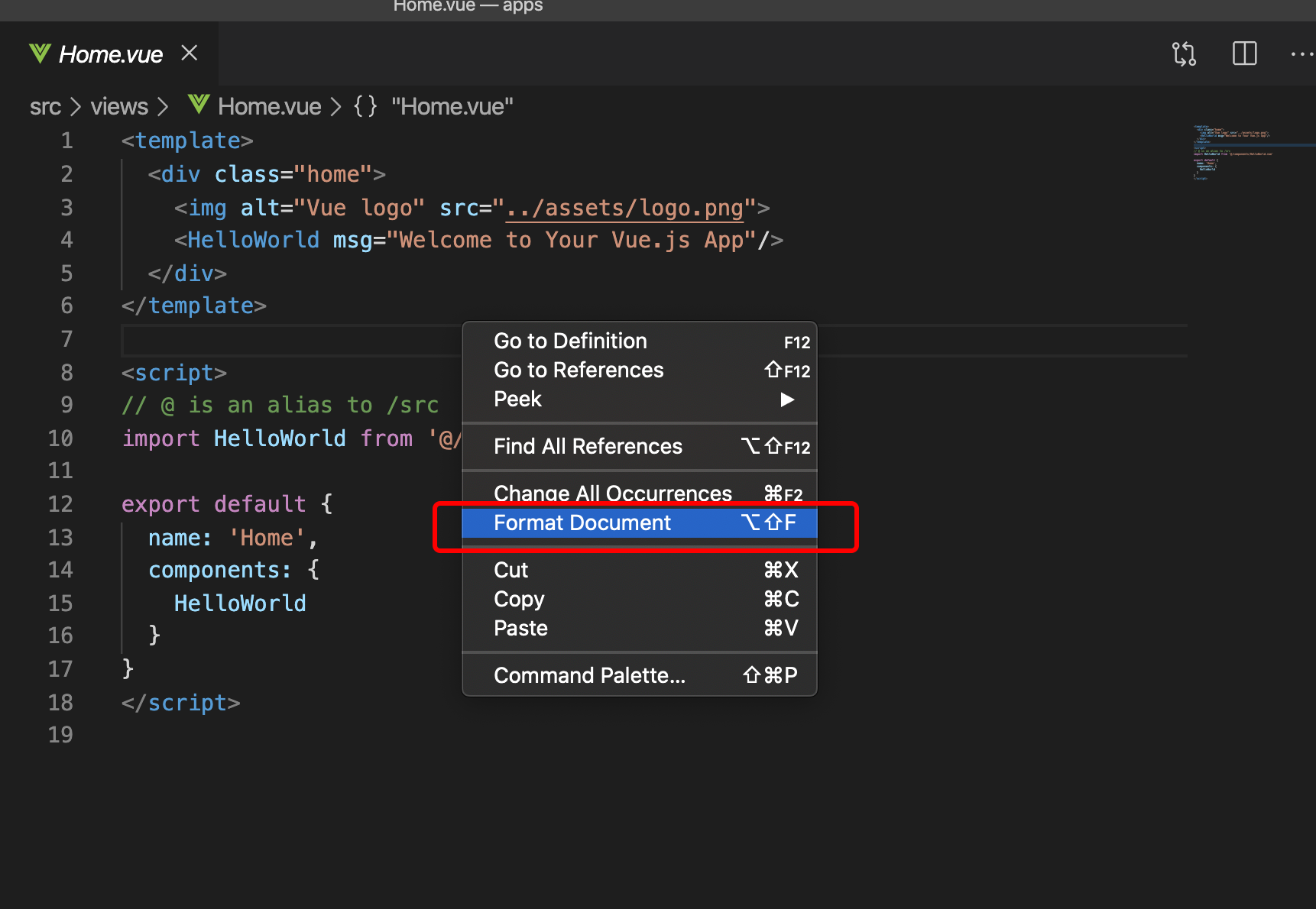The height and width of the screenshot is (909, 1316).
Task: Click the opening <script> tag
Action: point(174,373)
